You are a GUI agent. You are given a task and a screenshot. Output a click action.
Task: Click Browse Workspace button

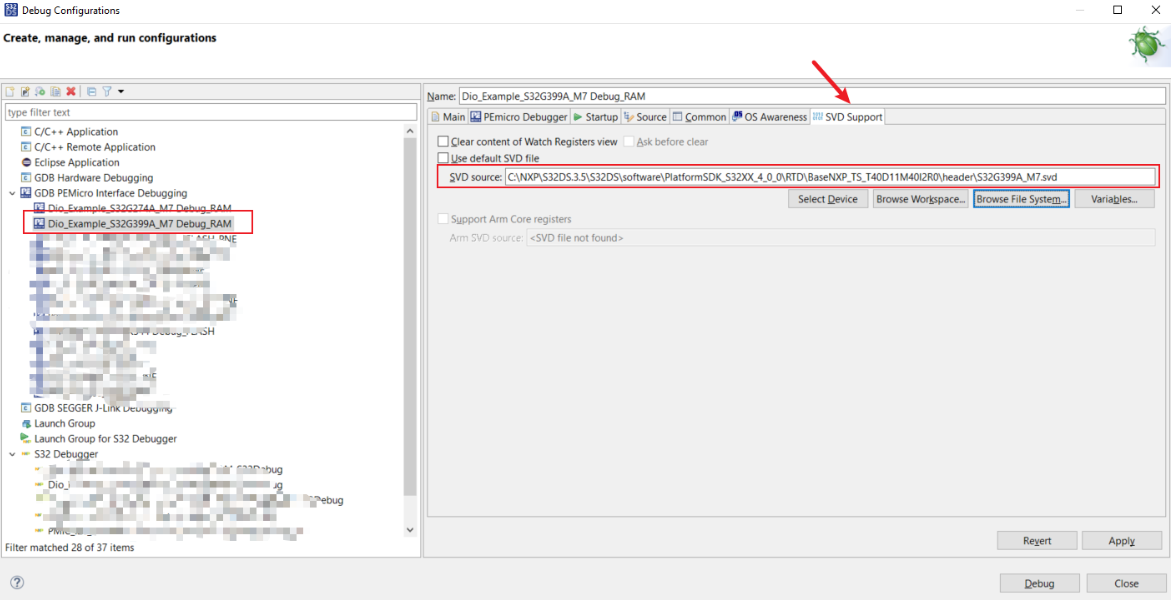[x=921, y=200]
